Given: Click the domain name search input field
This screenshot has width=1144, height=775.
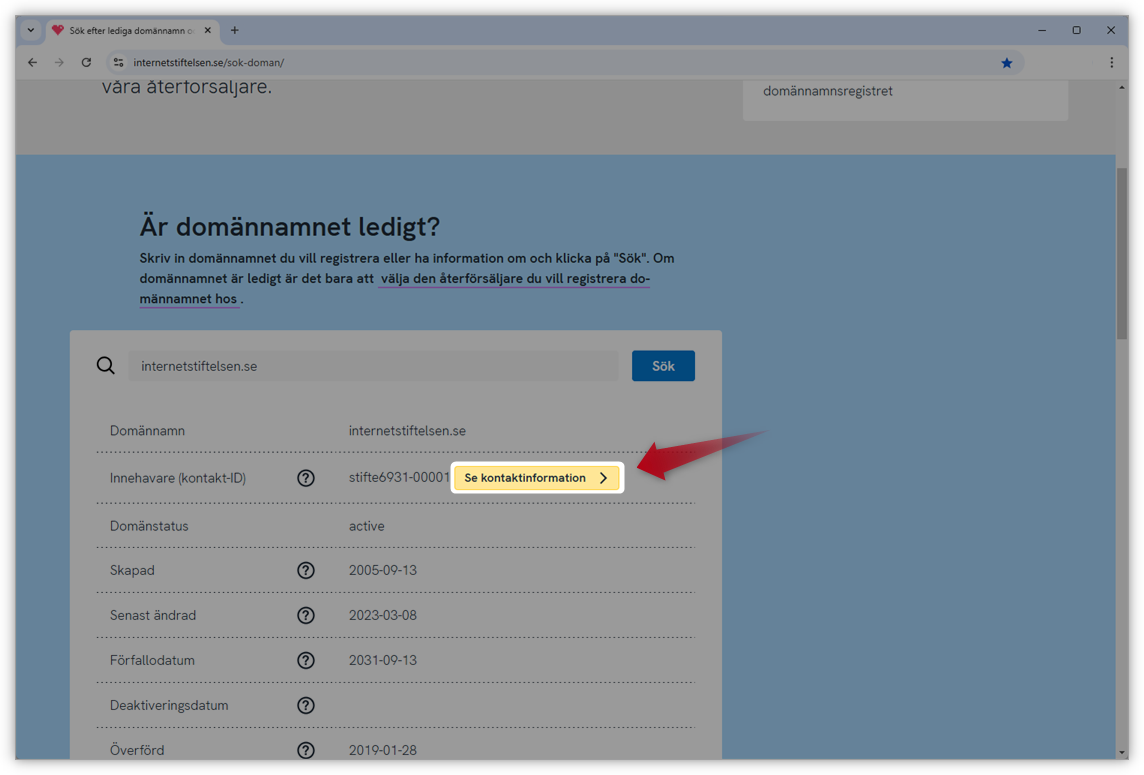Looking at the screenshot, I should click(x=372, y=365).
